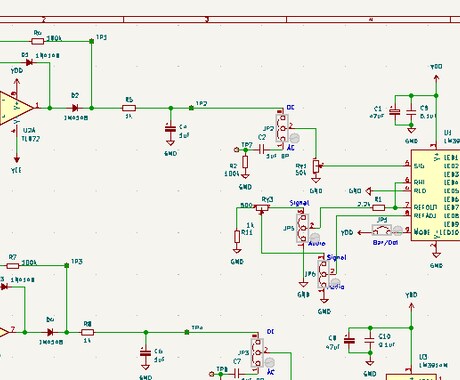Select capacitor C10 0.1uF symbol
This screenshot has height=380, width=460.
[x=370, y=340]
